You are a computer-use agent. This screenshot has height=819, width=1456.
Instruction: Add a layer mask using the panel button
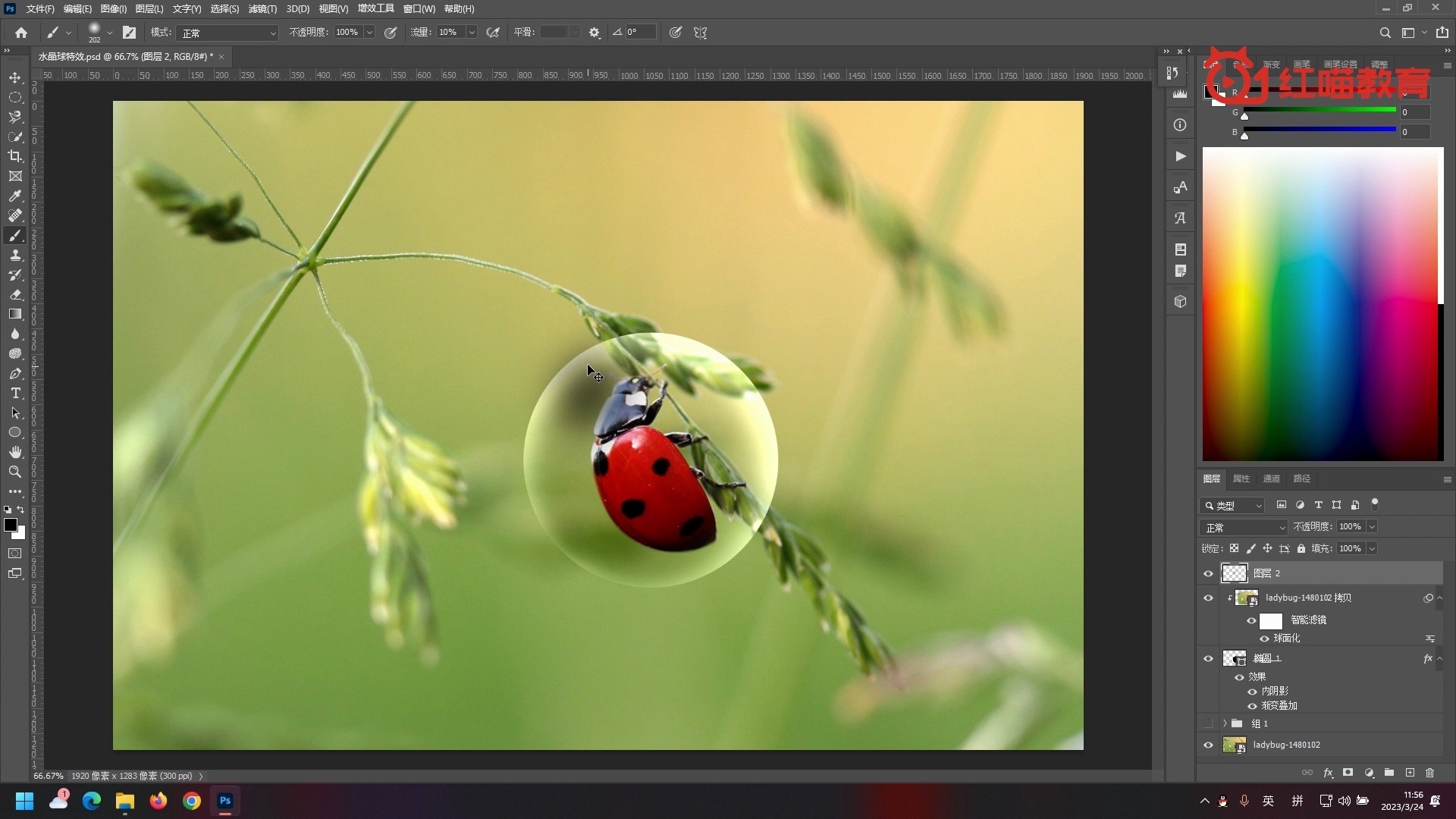1348,773
